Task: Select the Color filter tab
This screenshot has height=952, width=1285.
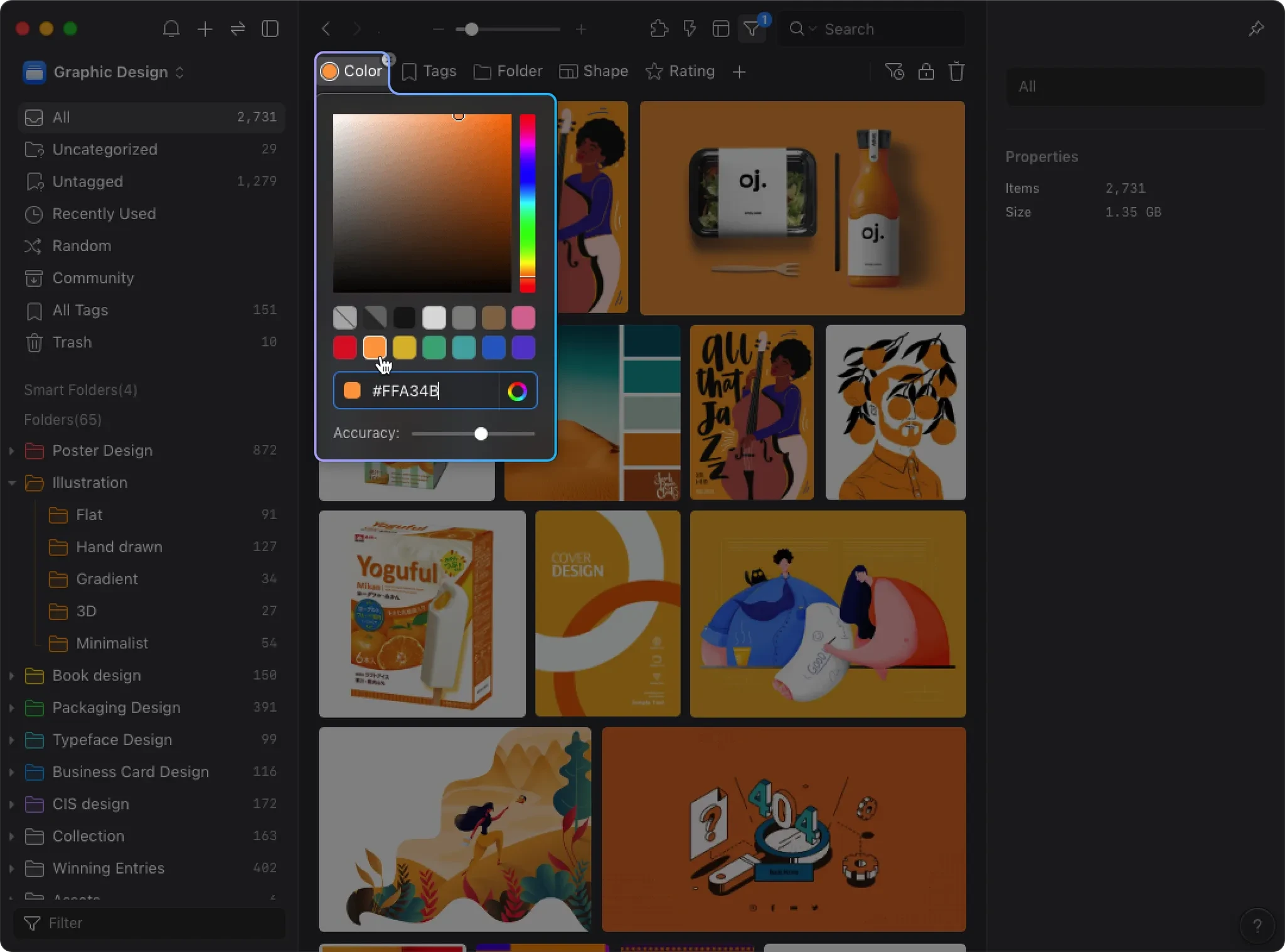Action: coord(352,72)
